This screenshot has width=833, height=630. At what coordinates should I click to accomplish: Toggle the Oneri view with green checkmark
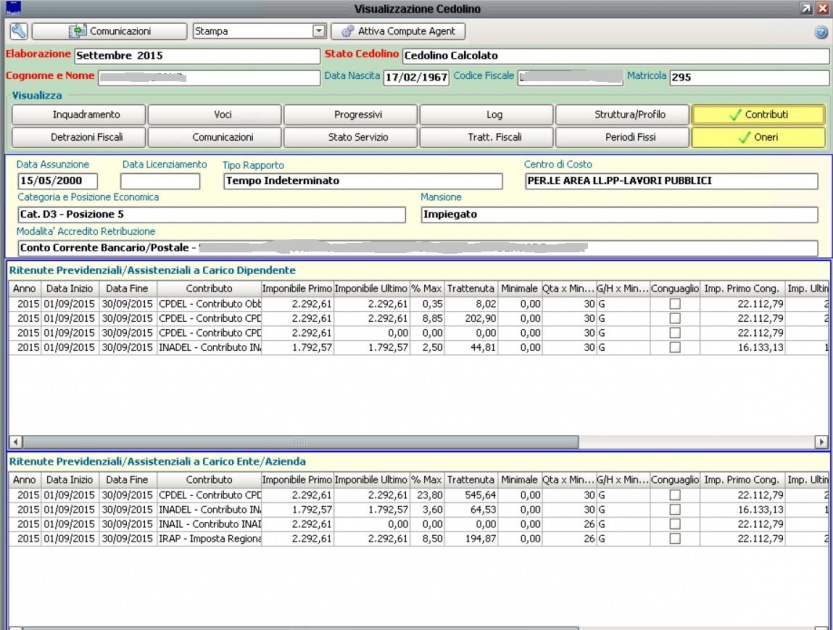coord(759,138)
